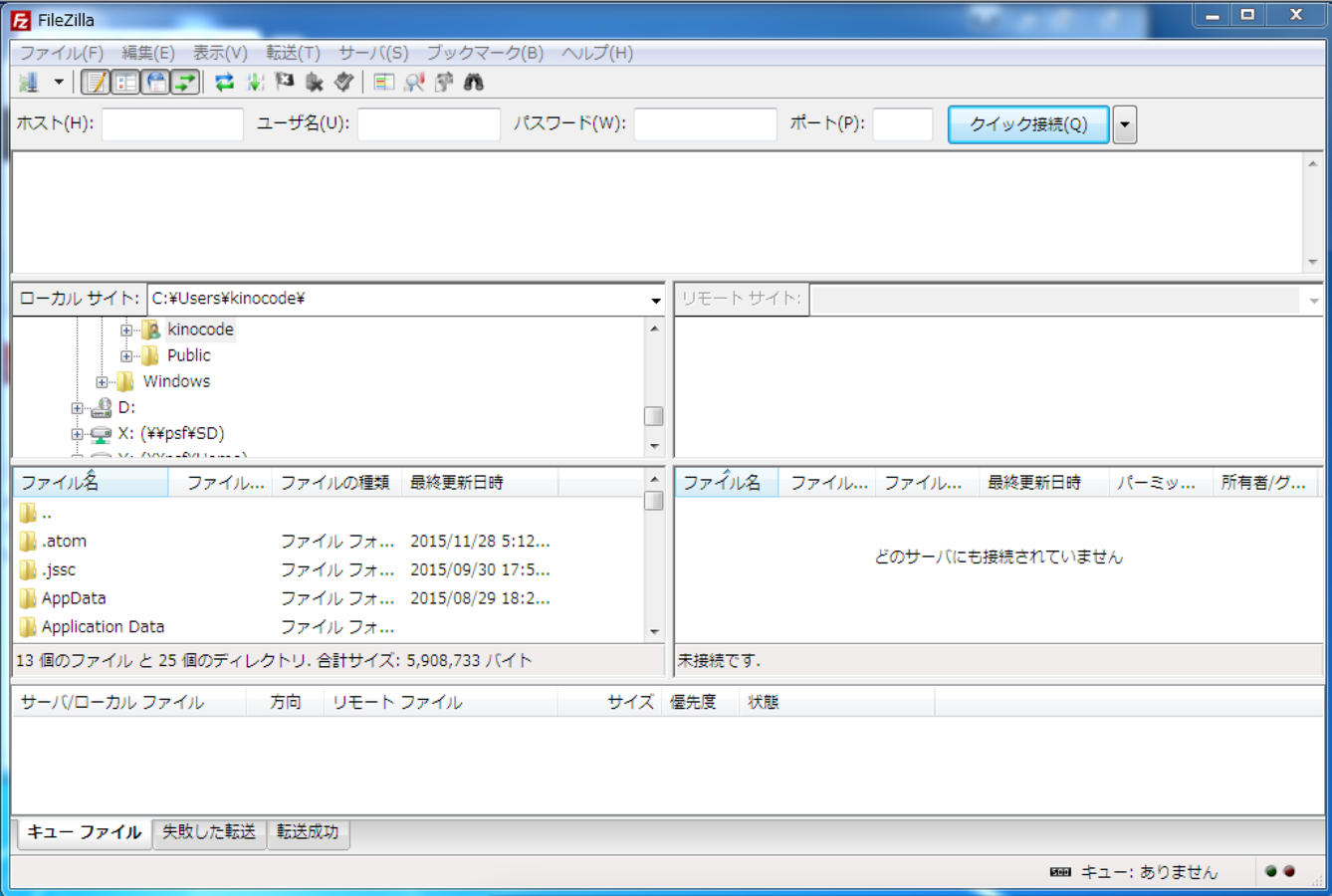Select the .atom folder row
The width and height of the screenshot is (1332, 896).
click(x=329, y=542)
